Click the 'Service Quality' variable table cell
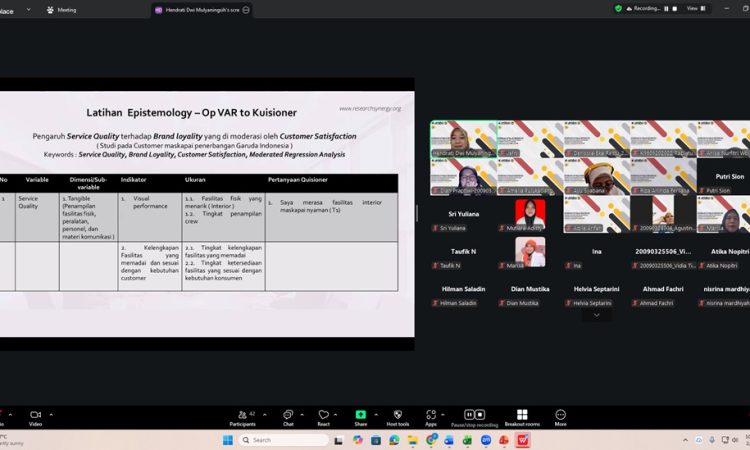This screenshot has width=750, height=450. coord(37,217)
